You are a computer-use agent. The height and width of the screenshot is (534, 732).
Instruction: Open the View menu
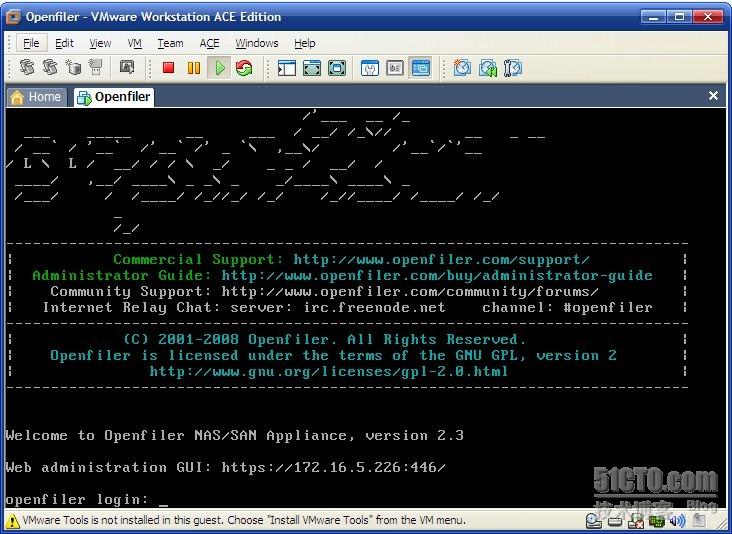[100, 43]
